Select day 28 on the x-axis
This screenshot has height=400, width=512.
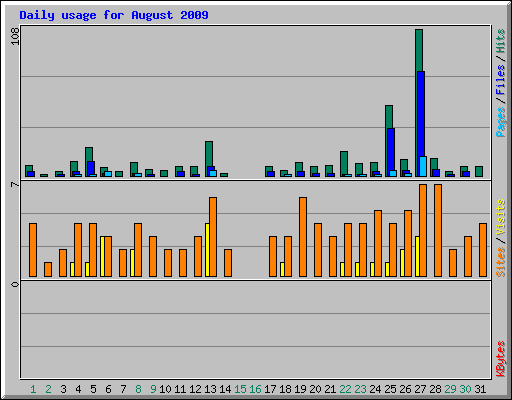click(435, 389)
